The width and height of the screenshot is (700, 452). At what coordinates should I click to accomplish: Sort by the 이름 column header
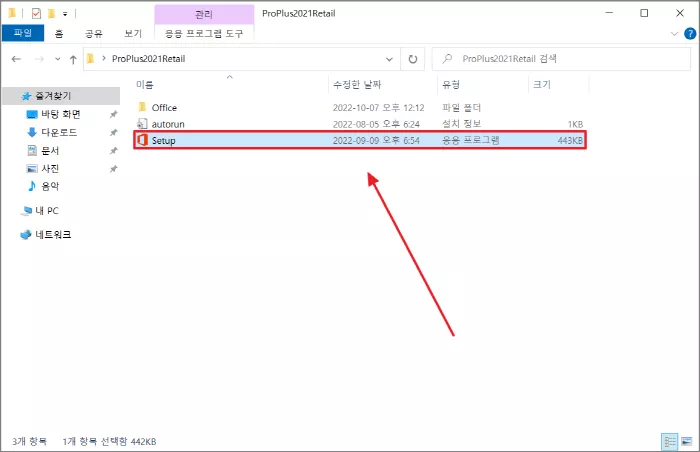click(145, 84)
